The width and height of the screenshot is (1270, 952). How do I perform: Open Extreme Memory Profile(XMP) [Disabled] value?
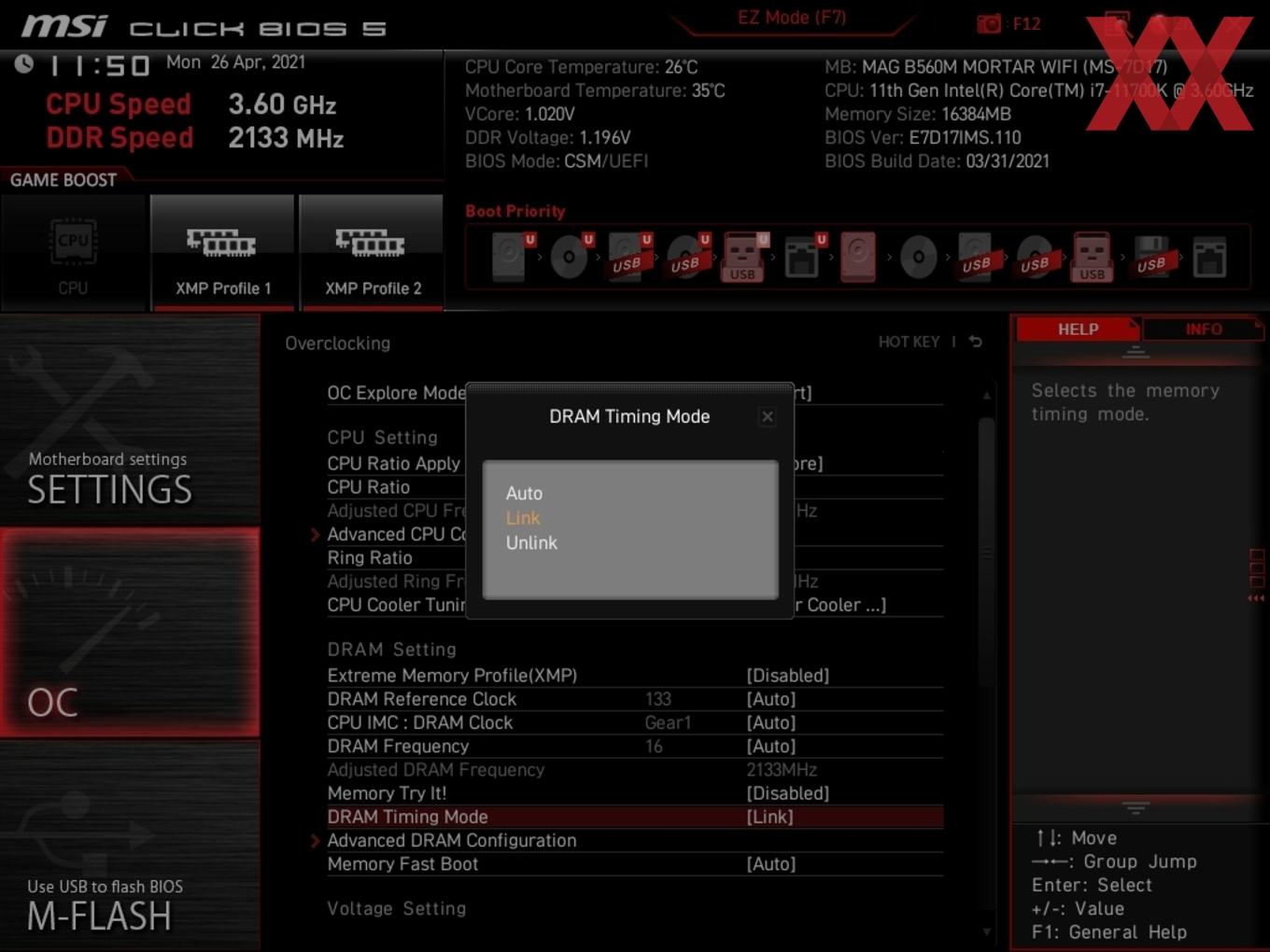click(787, 675)
